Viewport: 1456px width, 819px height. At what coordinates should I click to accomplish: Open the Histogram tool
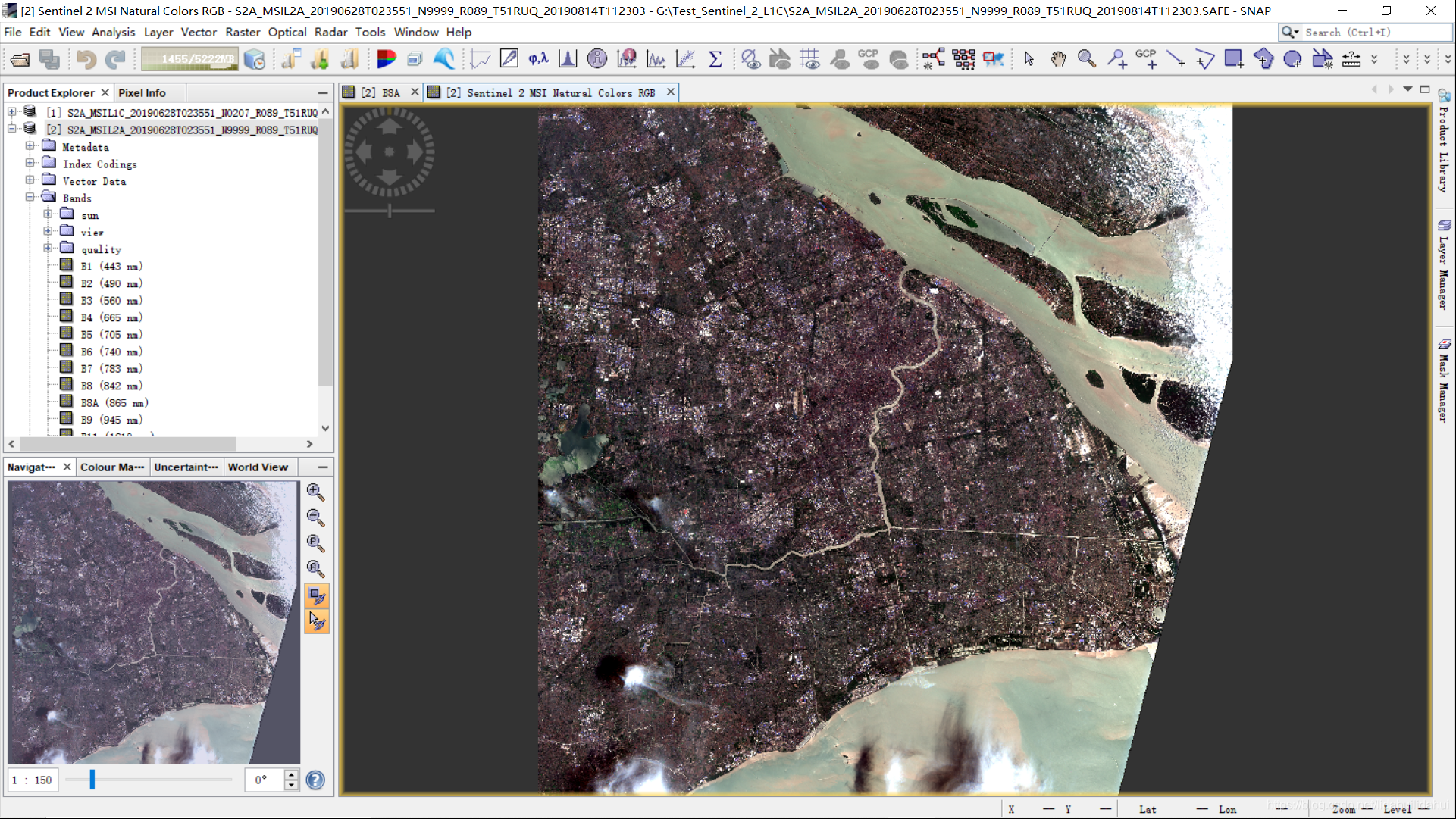pos(568,59)
